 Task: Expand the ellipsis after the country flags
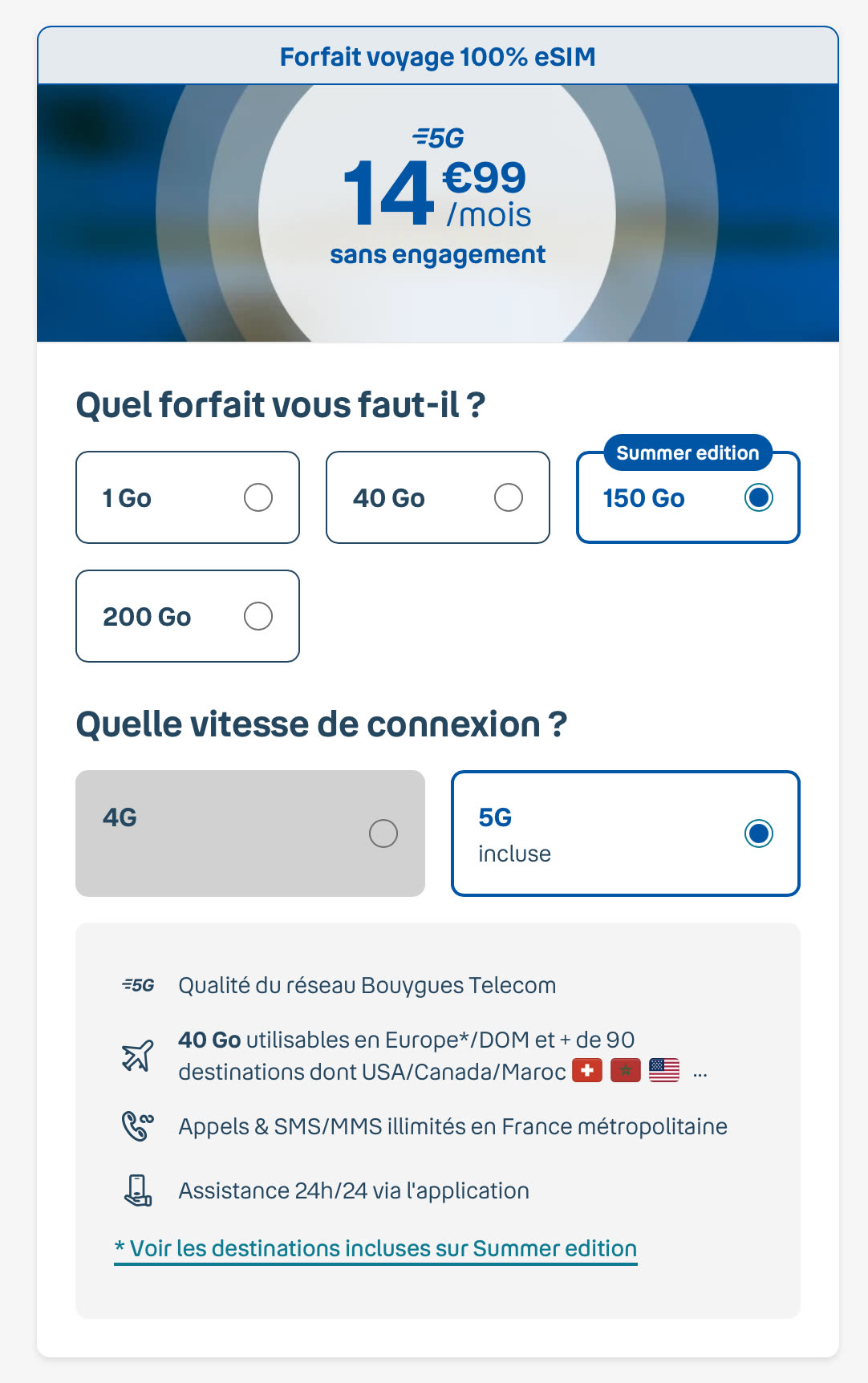click(x=700, y=1073)
